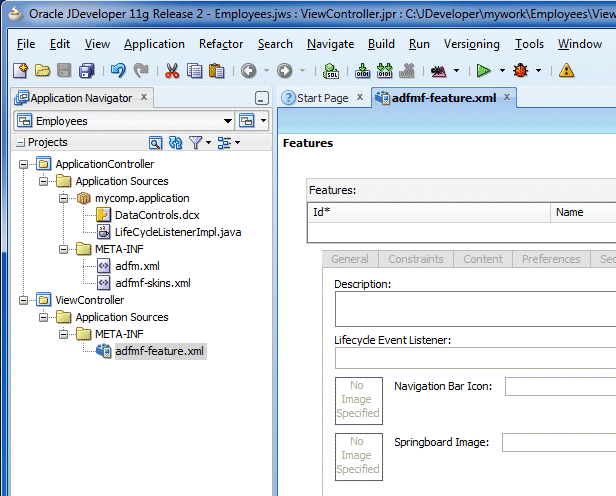The image size is (616, 496).
Task: Collapse the mycomp.application package node
Action: (x=63, y=198)
